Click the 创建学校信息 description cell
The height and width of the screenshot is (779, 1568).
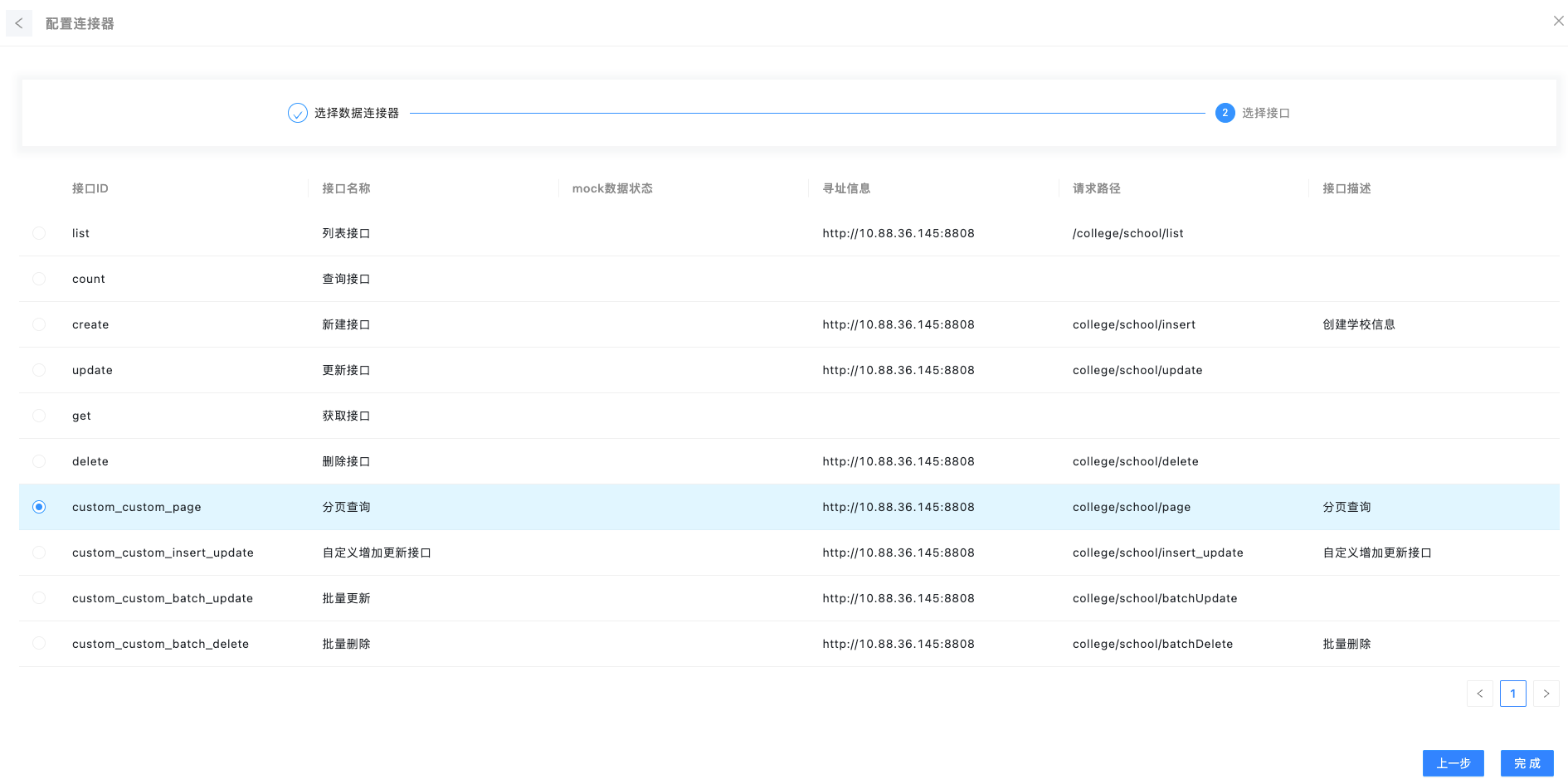(x=1359, y=324)
